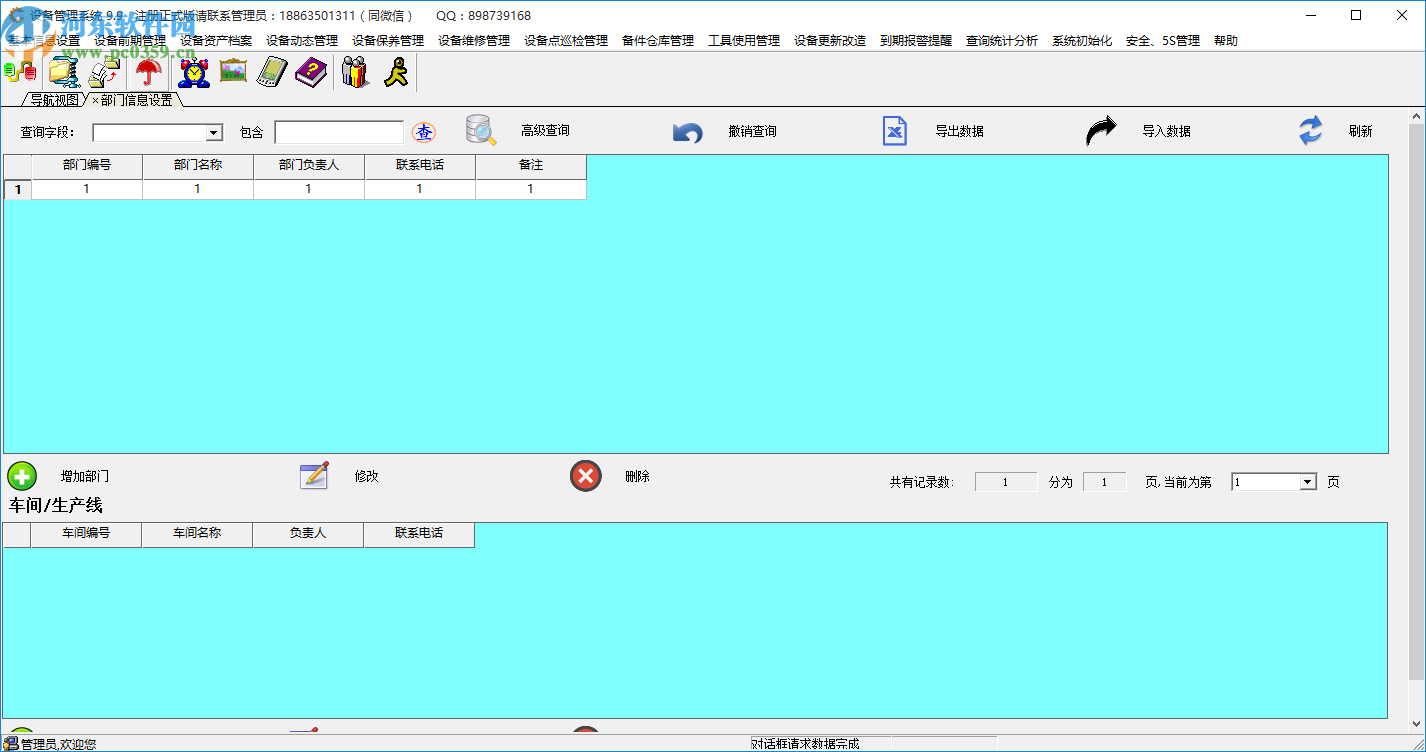Screen dimensions: 1426x752
Task: Open the 设备点巡检管理 menu
Action: click(x=566, y=41)
